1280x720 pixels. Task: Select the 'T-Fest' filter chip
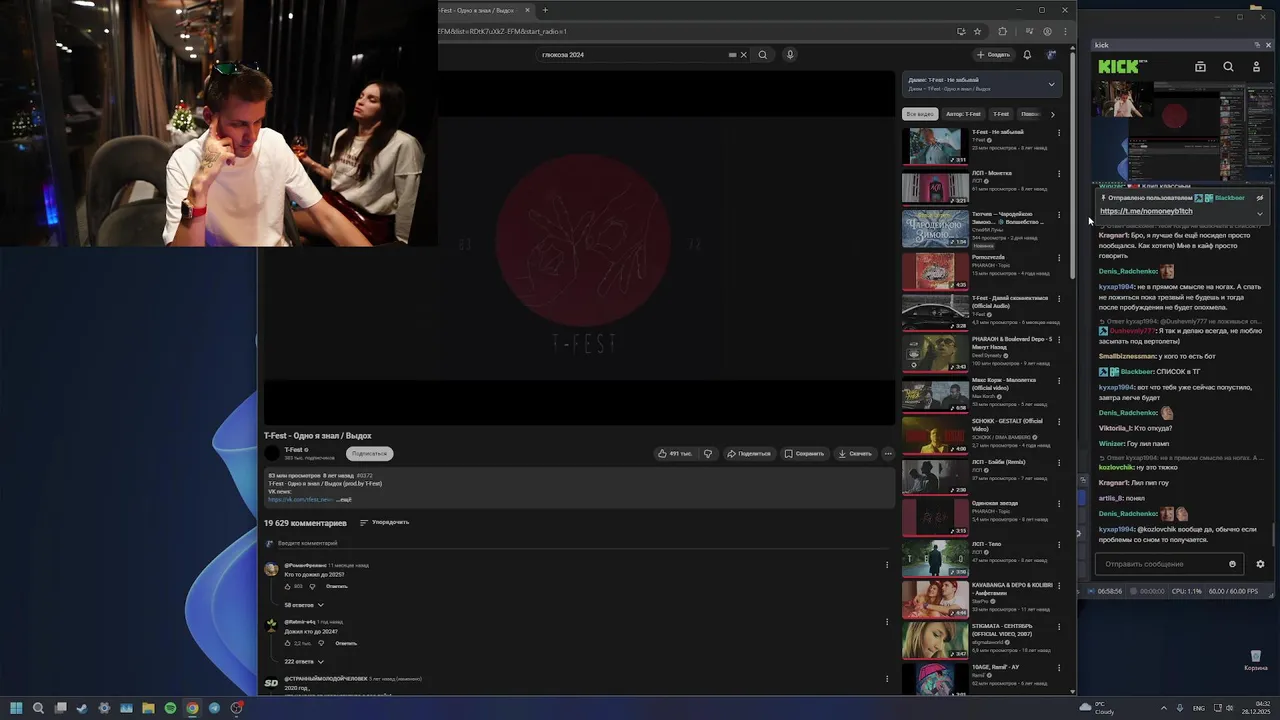(1001, 114)
